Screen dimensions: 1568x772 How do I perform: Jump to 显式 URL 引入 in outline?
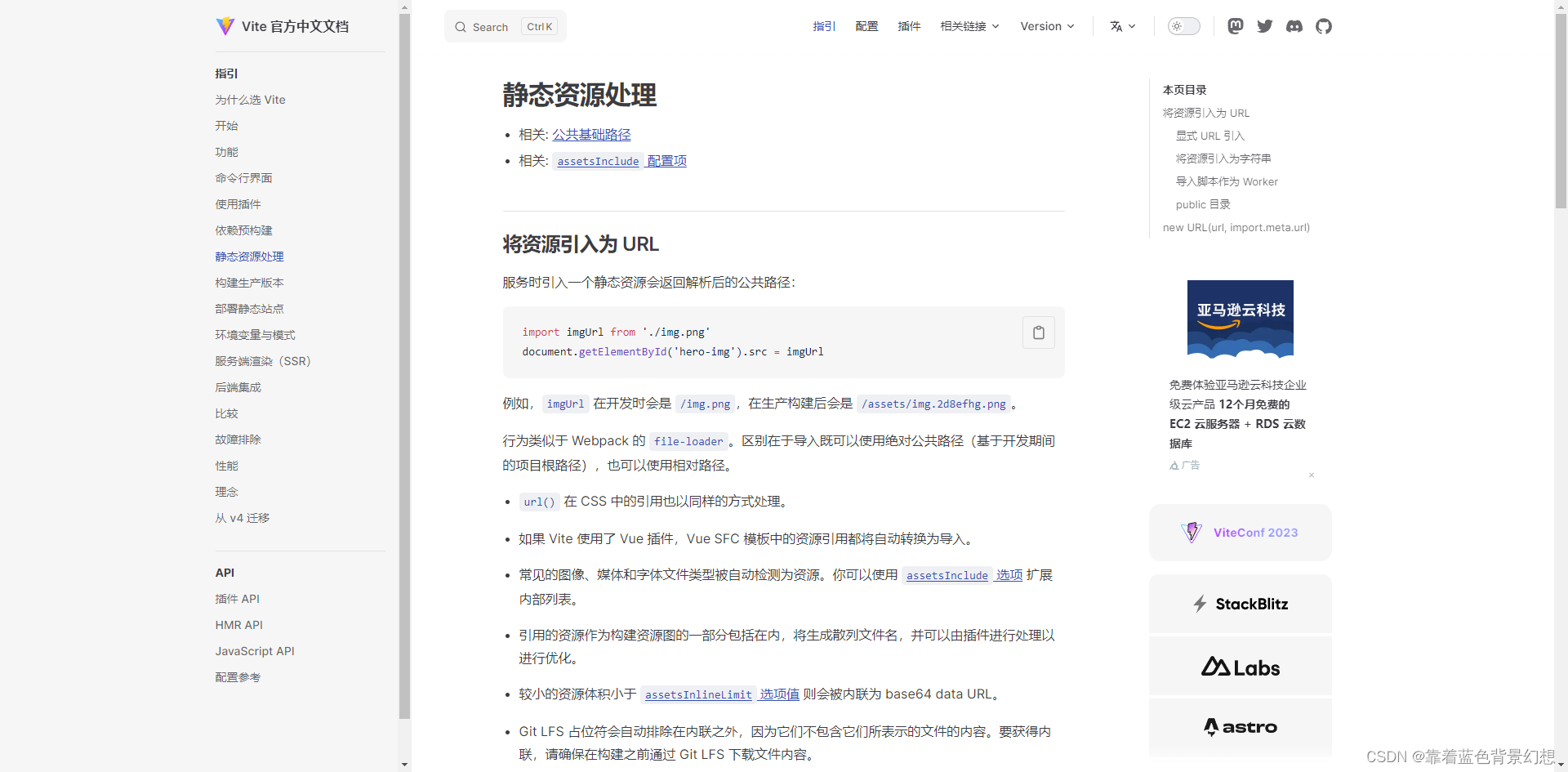click(1210, 136)
